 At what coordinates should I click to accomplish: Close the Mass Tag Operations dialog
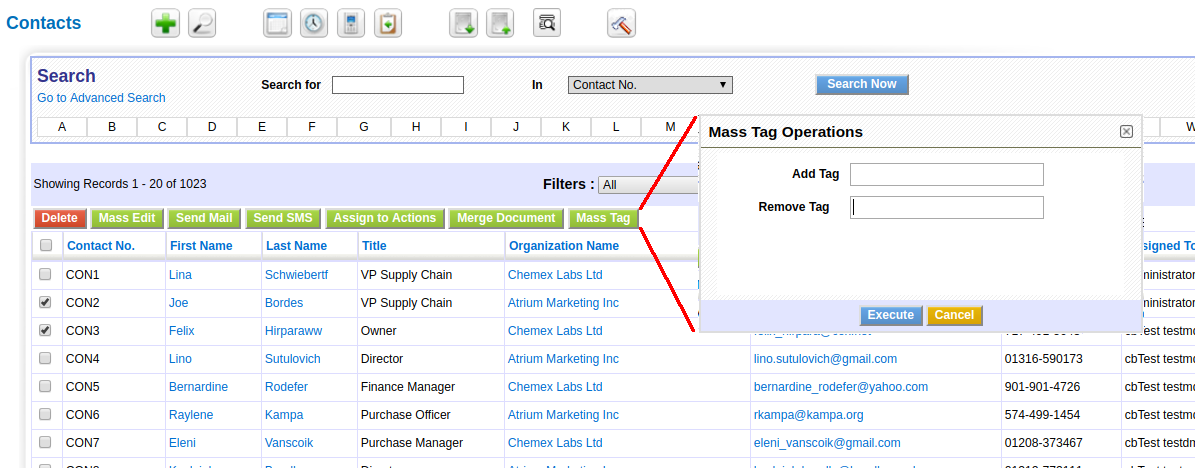coord(1126,132)
